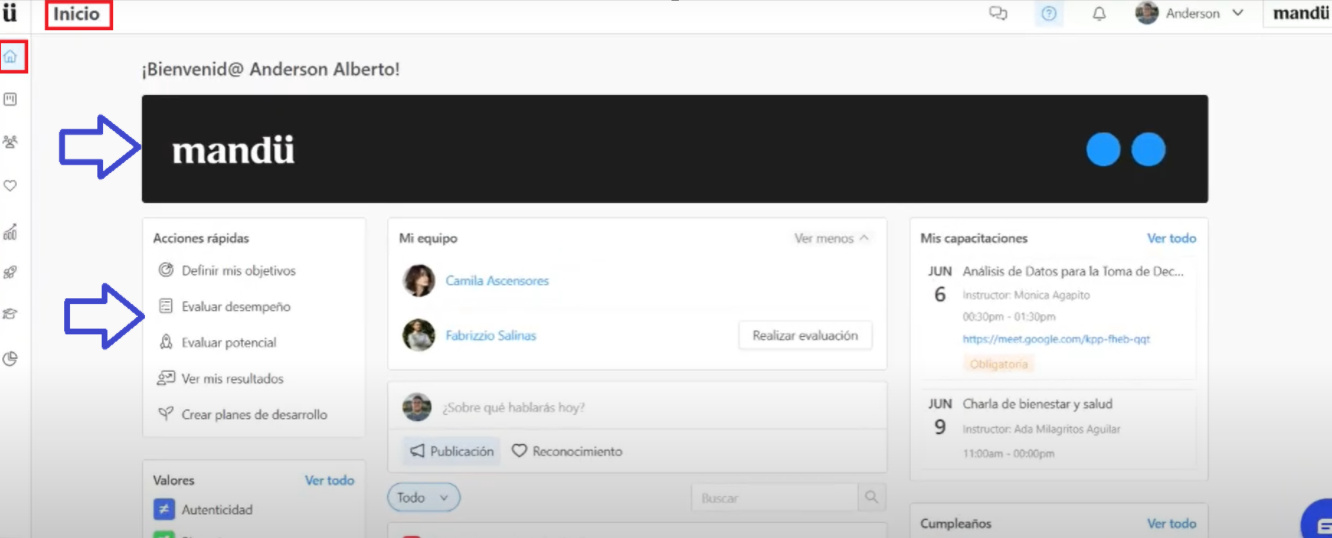Open Fabrizzio Salinas profile link
This screenshot has width=1332, height=538.
click(x=491, y=336)
